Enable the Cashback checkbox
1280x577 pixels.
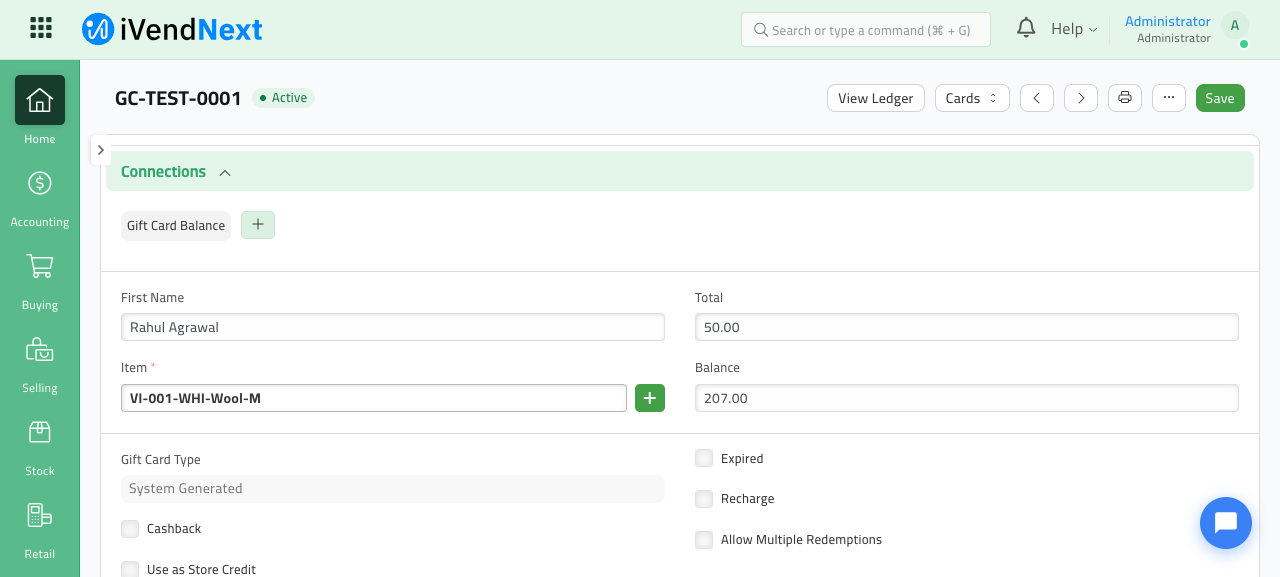click(130, 529)
